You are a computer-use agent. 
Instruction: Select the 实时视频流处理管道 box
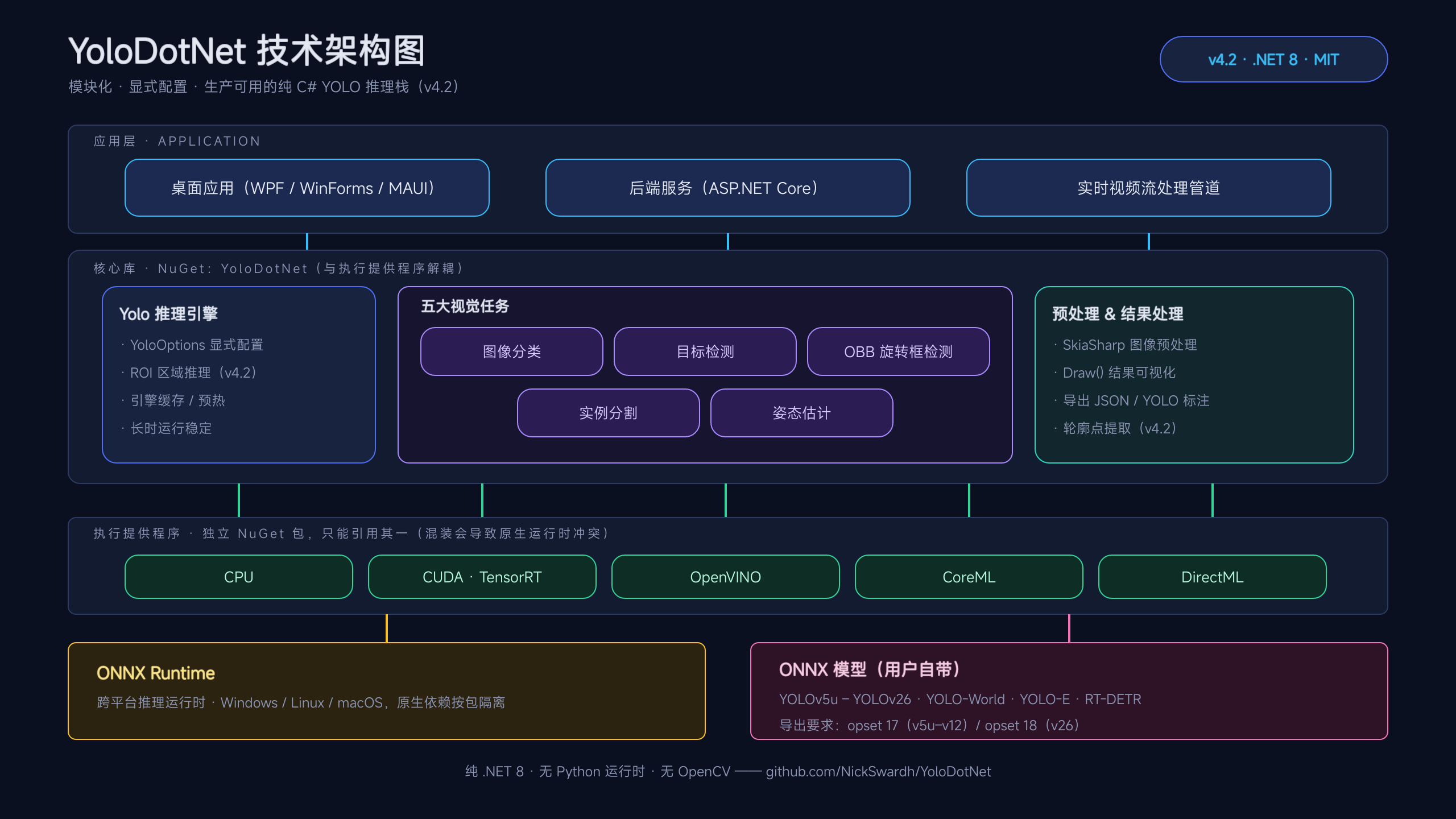[x=1149, y=188]
